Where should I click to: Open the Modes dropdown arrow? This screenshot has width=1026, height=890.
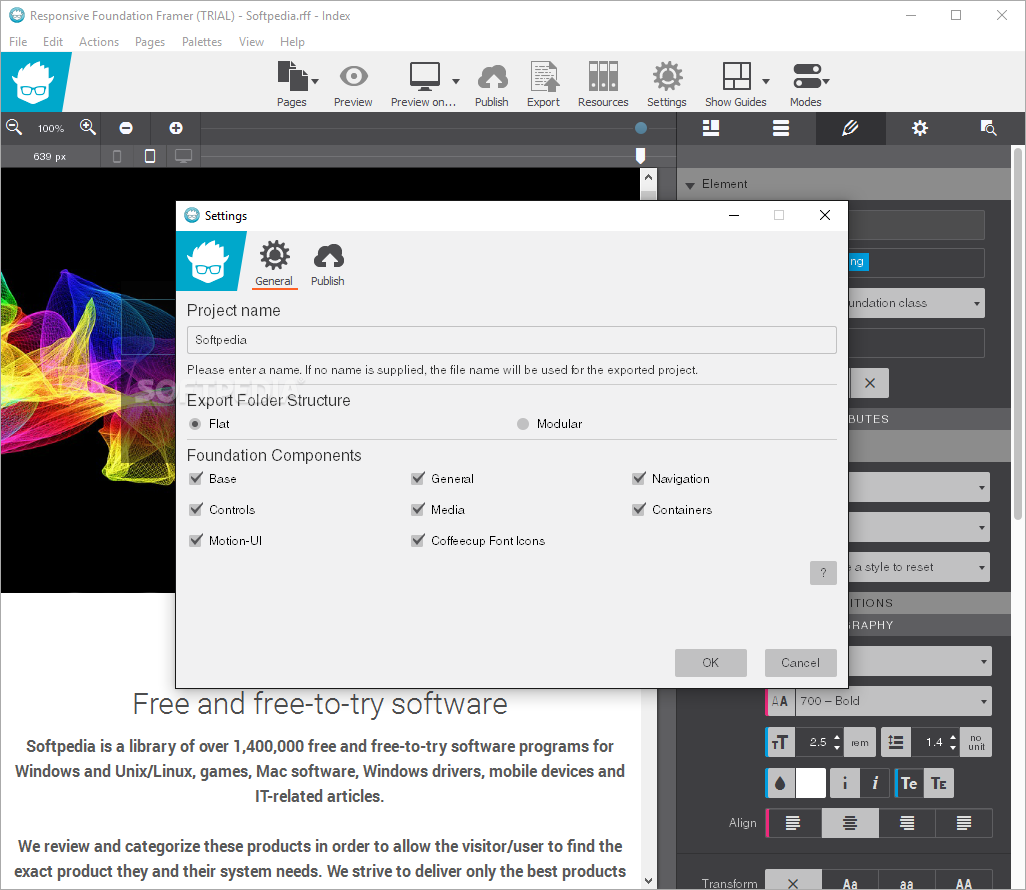[x=826, y=82]
